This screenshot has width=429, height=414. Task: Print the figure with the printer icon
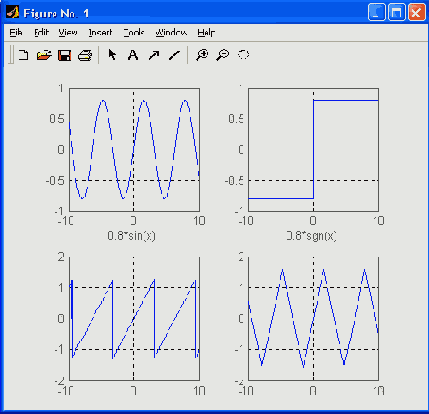point(85,55)
